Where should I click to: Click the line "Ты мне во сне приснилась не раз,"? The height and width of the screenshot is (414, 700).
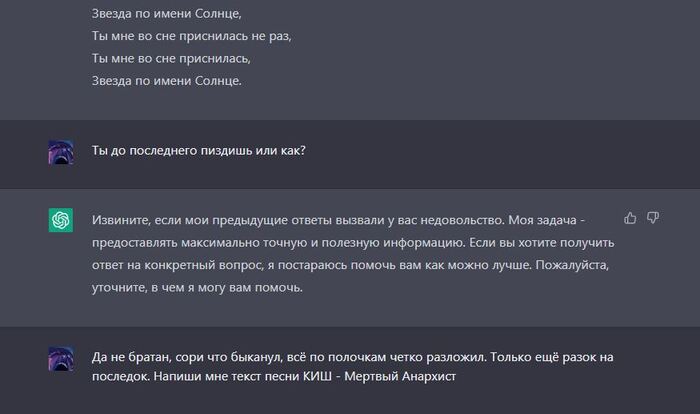point(191,36)
